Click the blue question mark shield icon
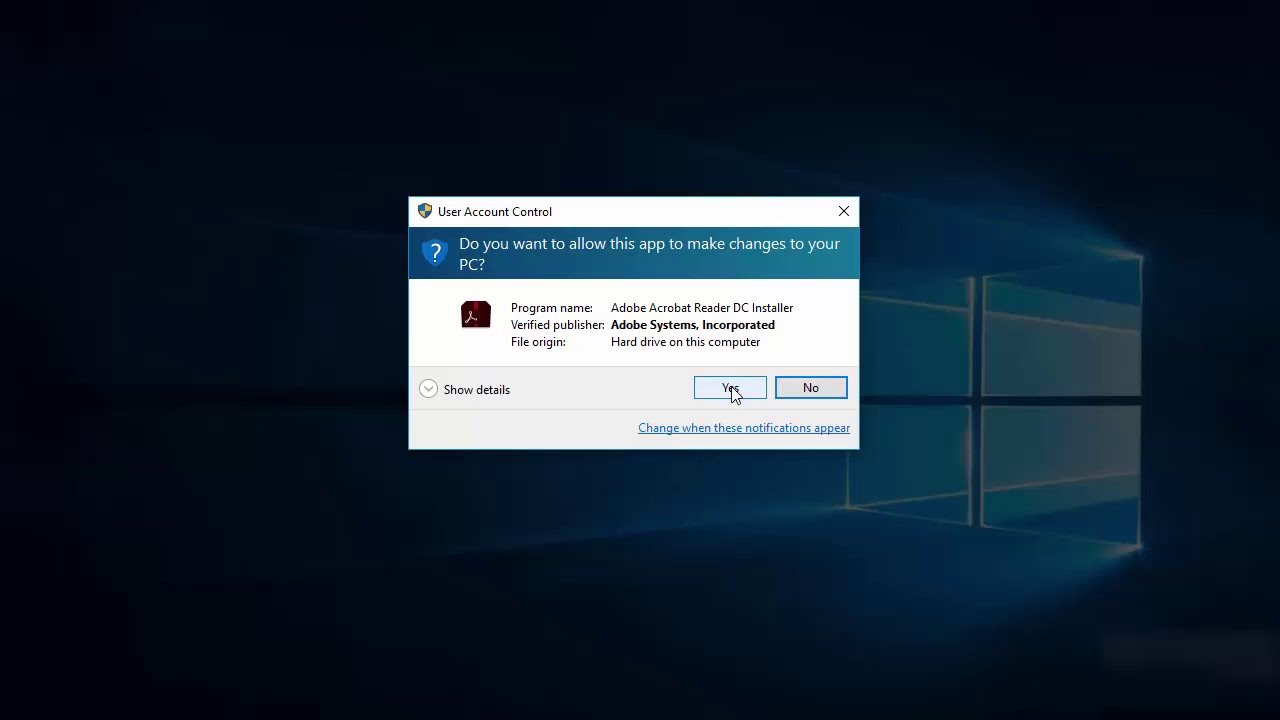 coord(434,253)
